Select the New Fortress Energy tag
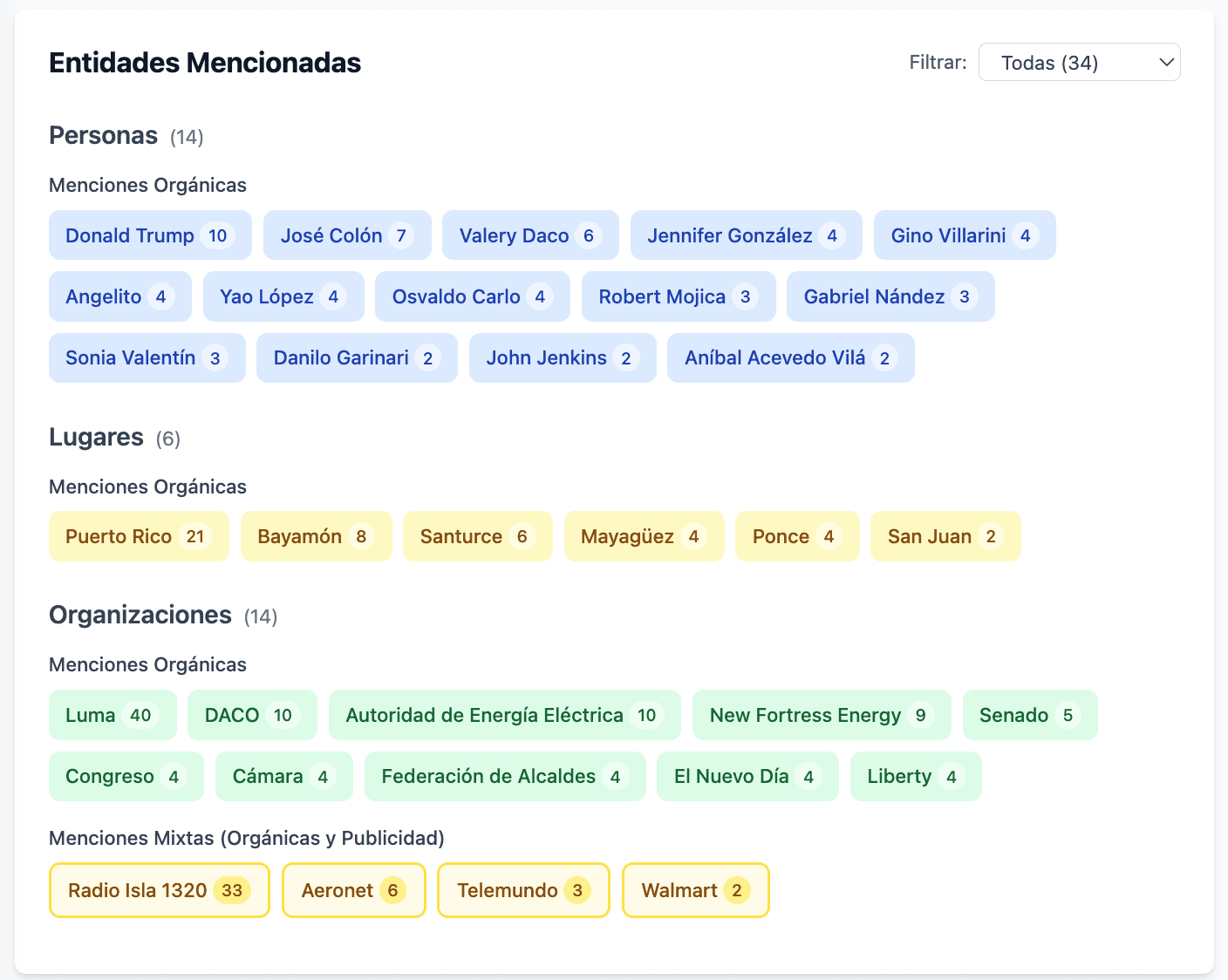 (821, 716)
